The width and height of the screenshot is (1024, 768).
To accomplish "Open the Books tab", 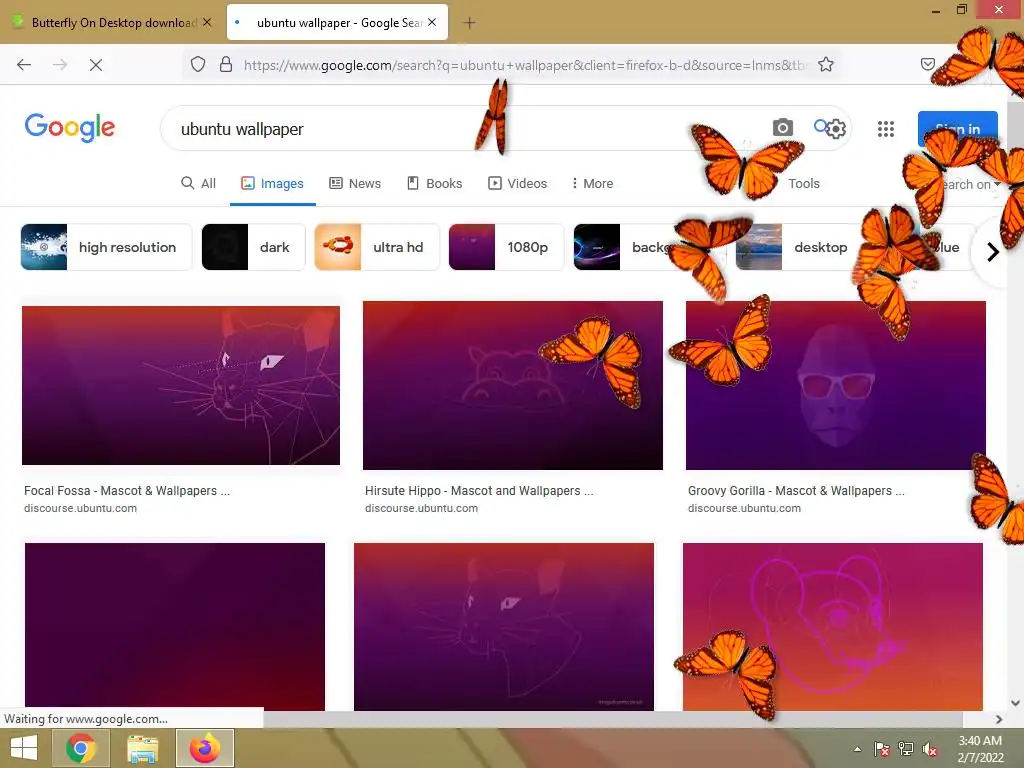I will (x=434, y=184).
